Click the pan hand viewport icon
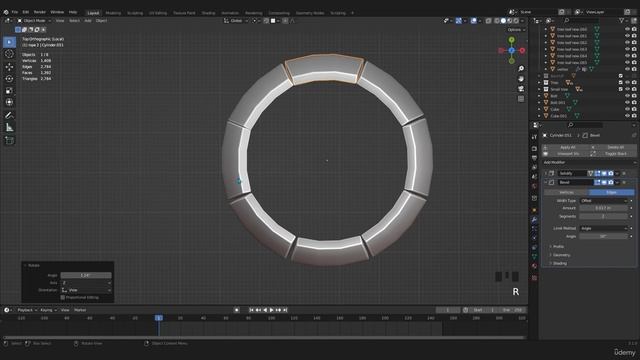This screenshot has width=640, height=360. tap(521, 78)
